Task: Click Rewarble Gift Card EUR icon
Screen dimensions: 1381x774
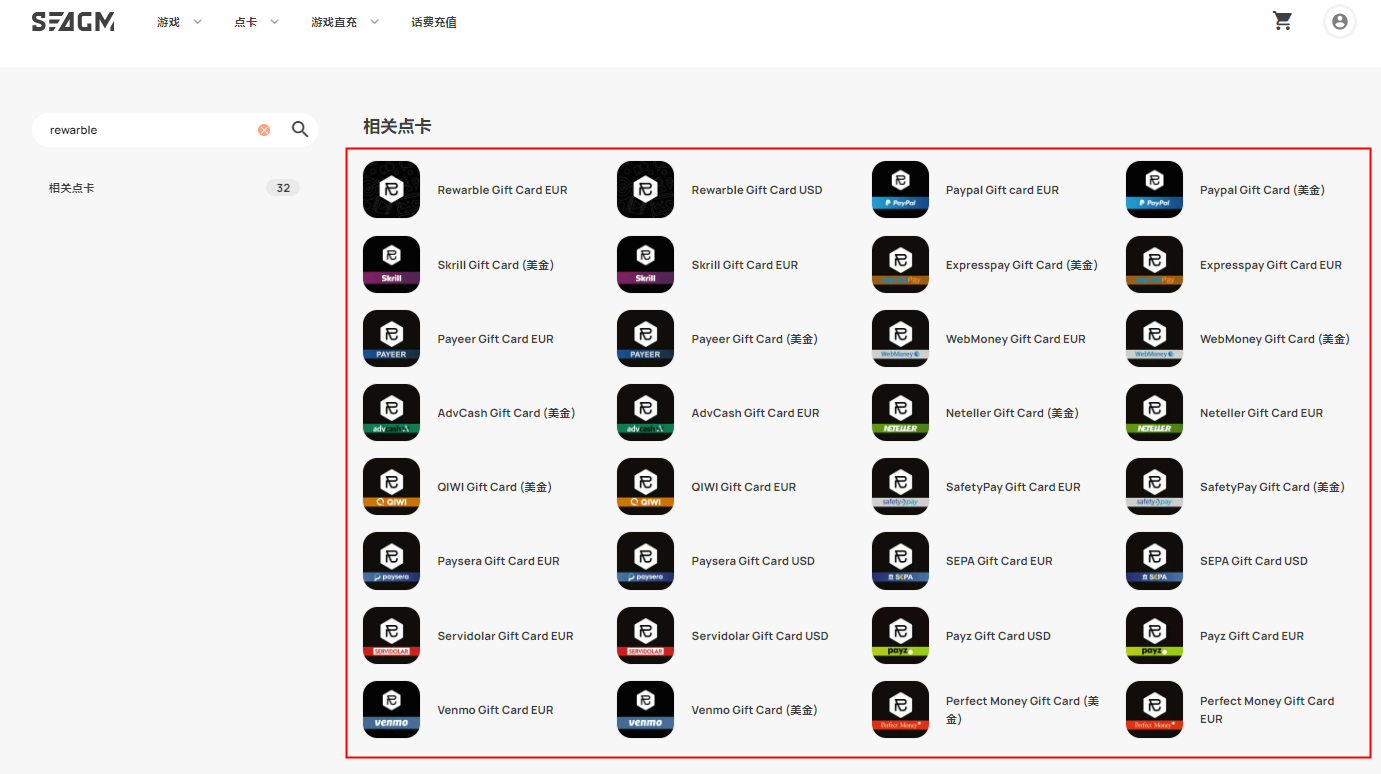Action: click(392, 190)
